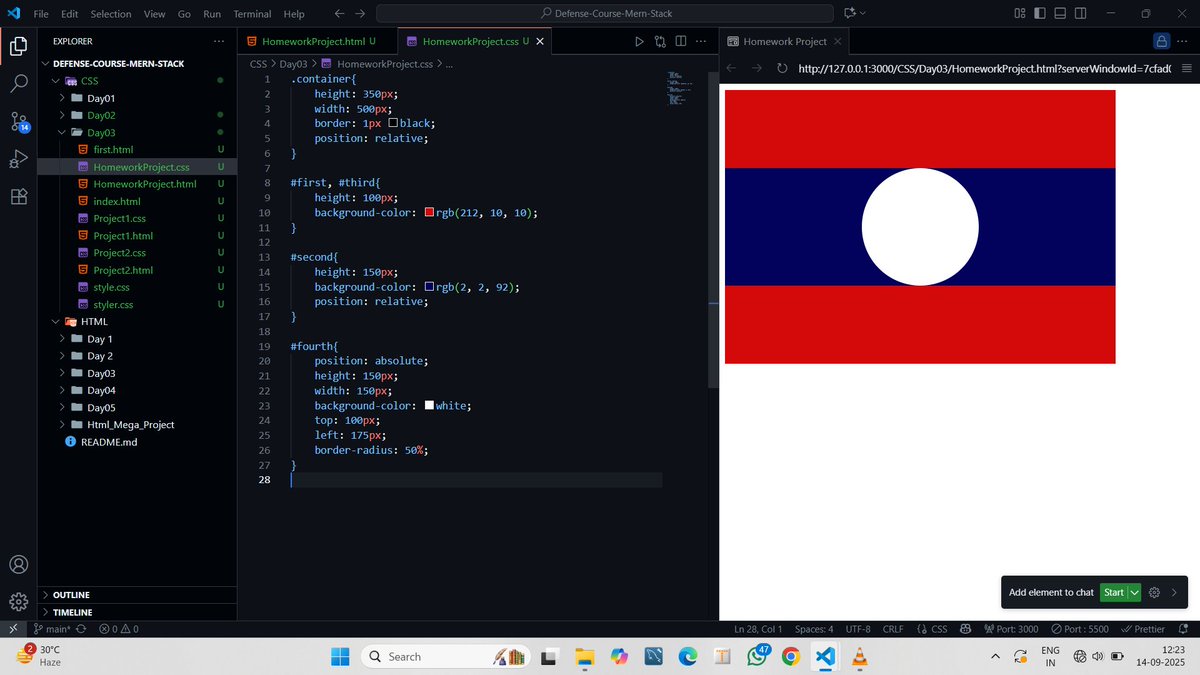Viewport: 1200px width, 675px height.
Task: Click the Copilot status icon in status bar
Action: [965, 629]
